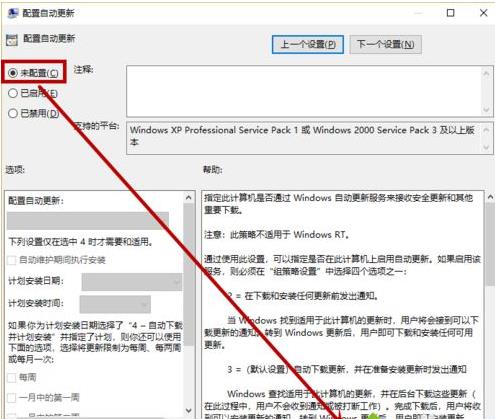Check 自动维护期间执行安装 checkbox

[x=12, y=260]
